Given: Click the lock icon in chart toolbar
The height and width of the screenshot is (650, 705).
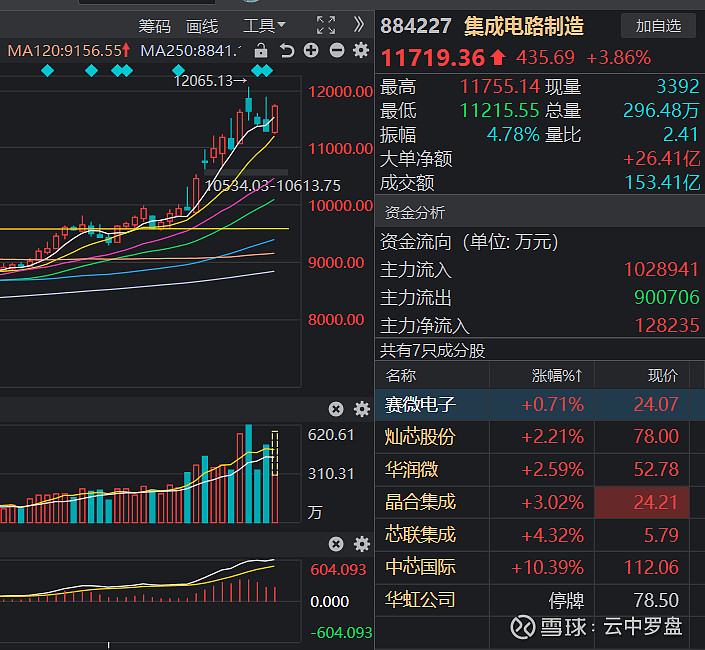Looking at the screenshot, I should tap(261, 50).
